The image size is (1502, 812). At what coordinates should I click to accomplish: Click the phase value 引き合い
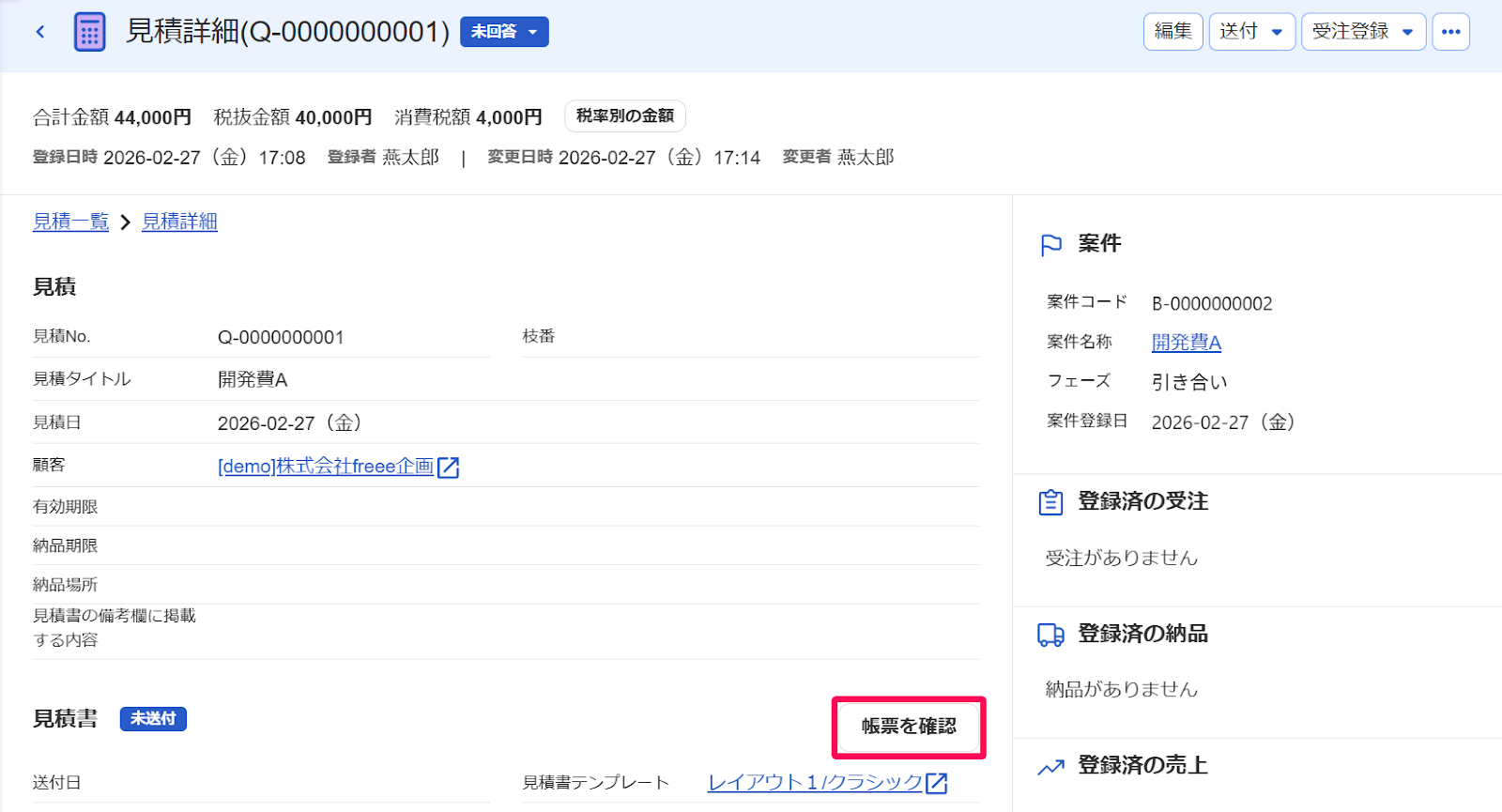(1189, 382)
